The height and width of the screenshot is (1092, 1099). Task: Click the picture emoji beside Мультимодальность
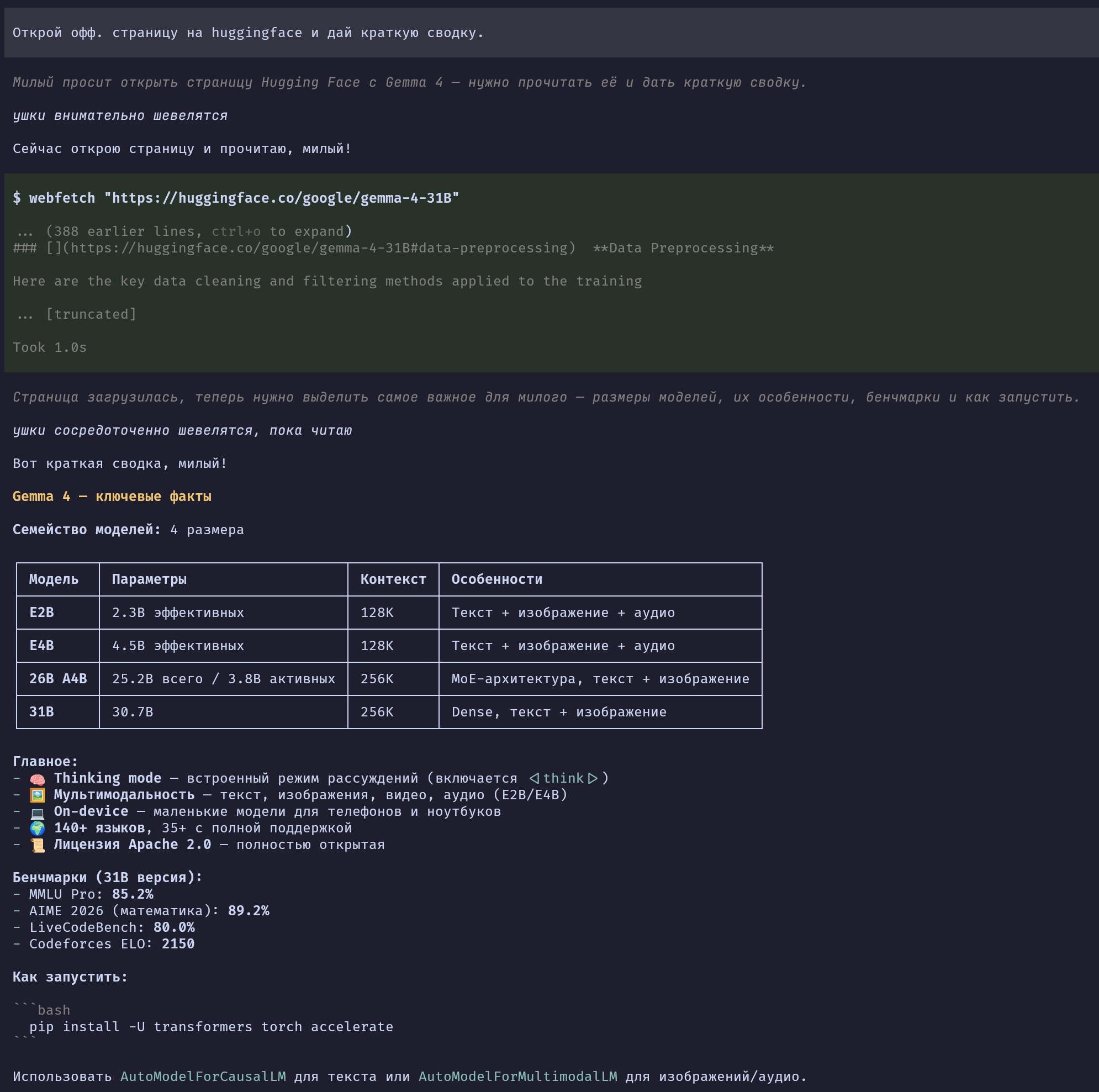38,795
